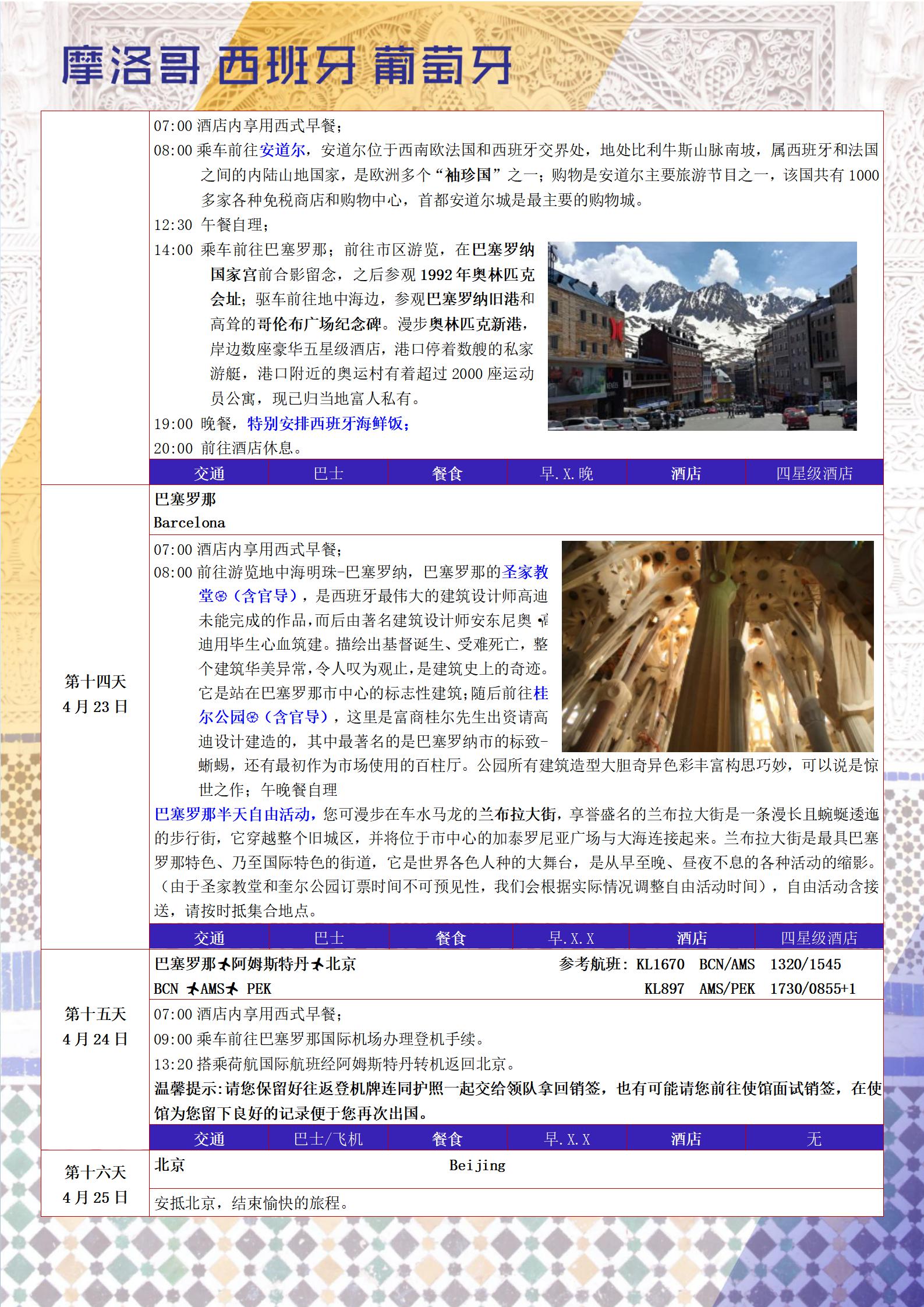Select the Andorra mountain street photo
Screen dimensions: 924x1307
[x=702, y=336]
